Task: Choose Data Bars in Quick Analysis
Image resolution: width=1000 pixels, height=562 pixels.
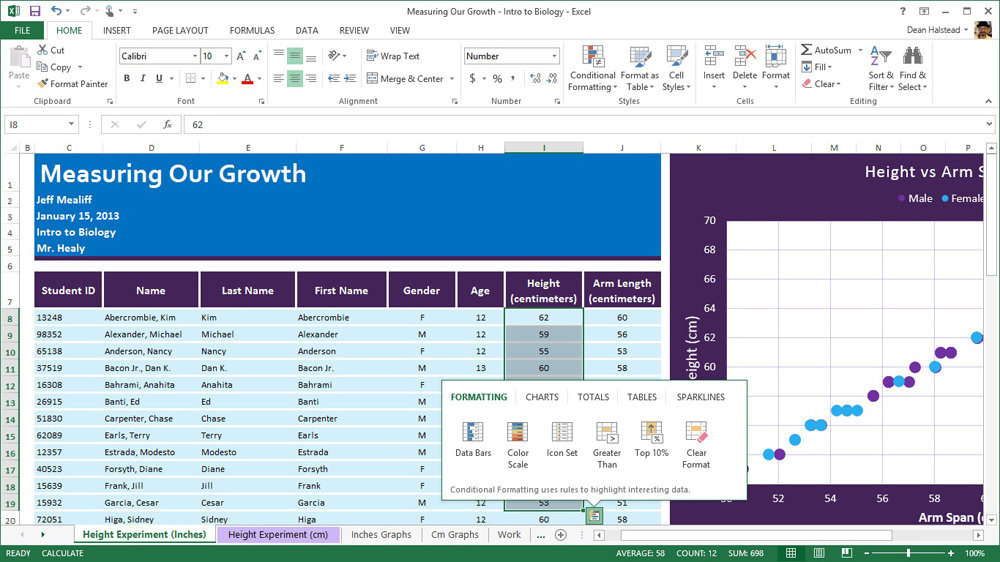Action: [473, 439]
